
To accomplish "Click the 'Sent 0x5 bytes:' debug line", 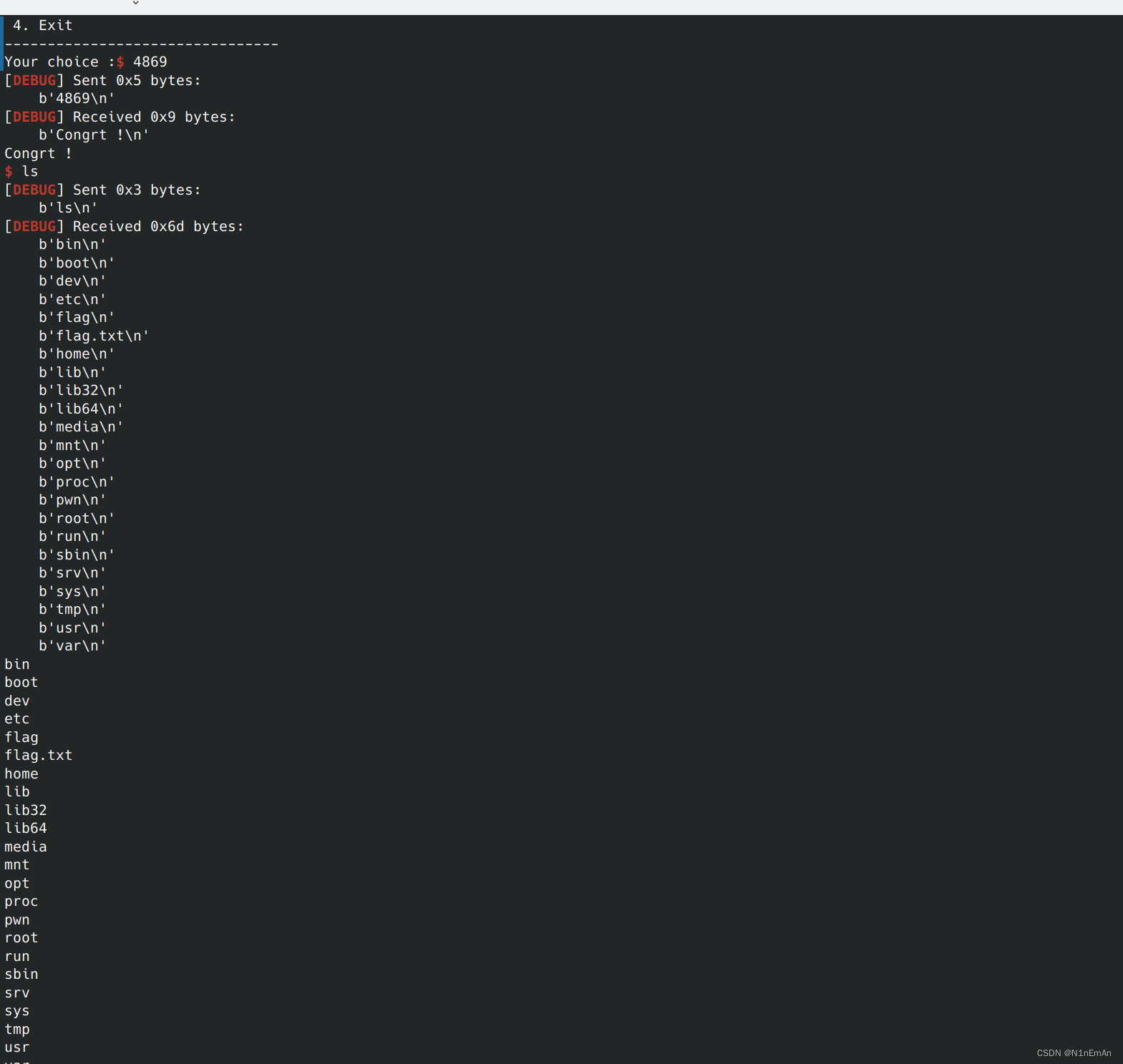I will tap(103, 80).
